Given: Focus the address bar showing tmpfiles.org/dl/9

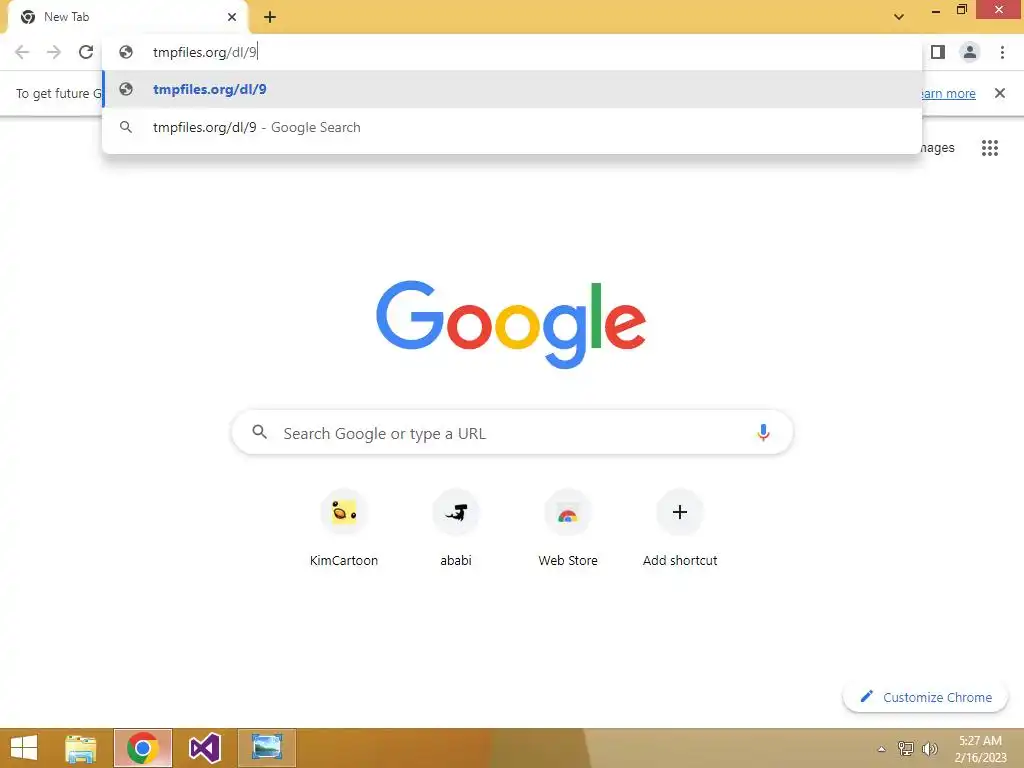Looking at the screenshot, I should pos(512,52).
